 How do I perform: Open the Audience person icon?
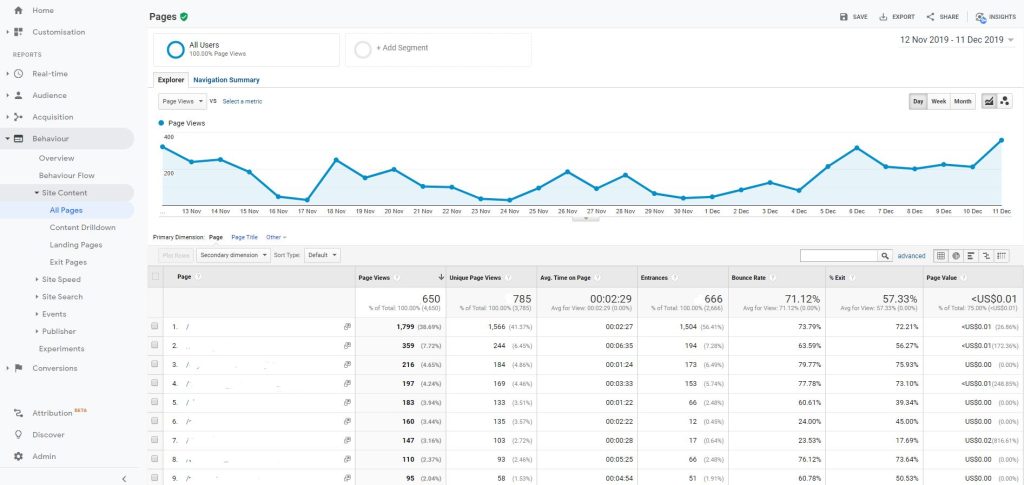[x=18, y=95]
